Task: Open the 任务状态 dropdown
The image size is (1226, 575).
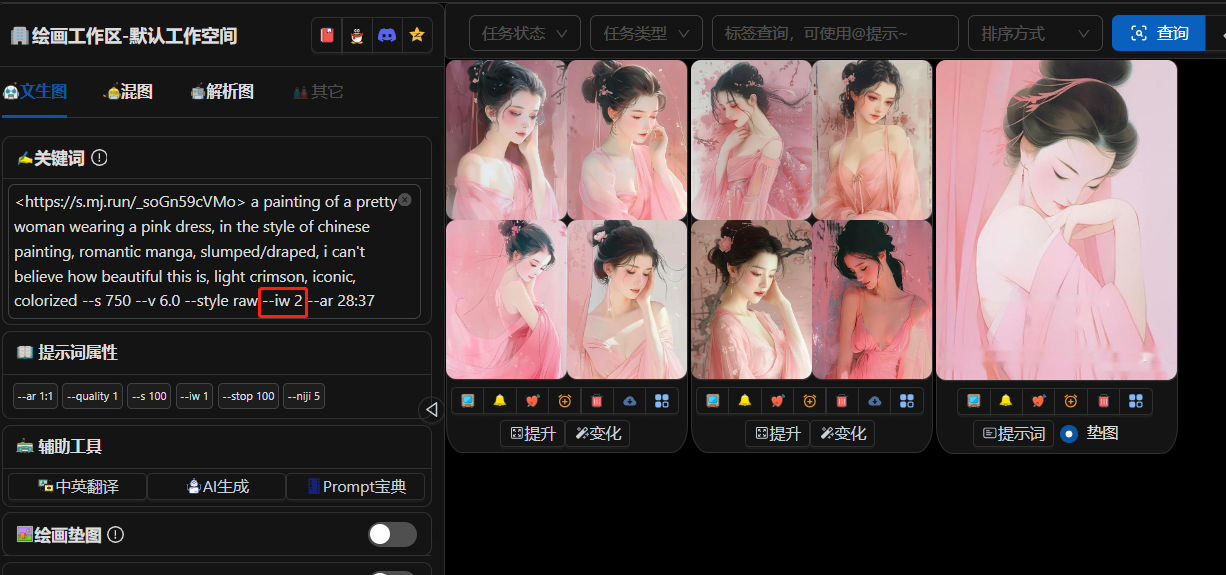Action: (524, 33)
